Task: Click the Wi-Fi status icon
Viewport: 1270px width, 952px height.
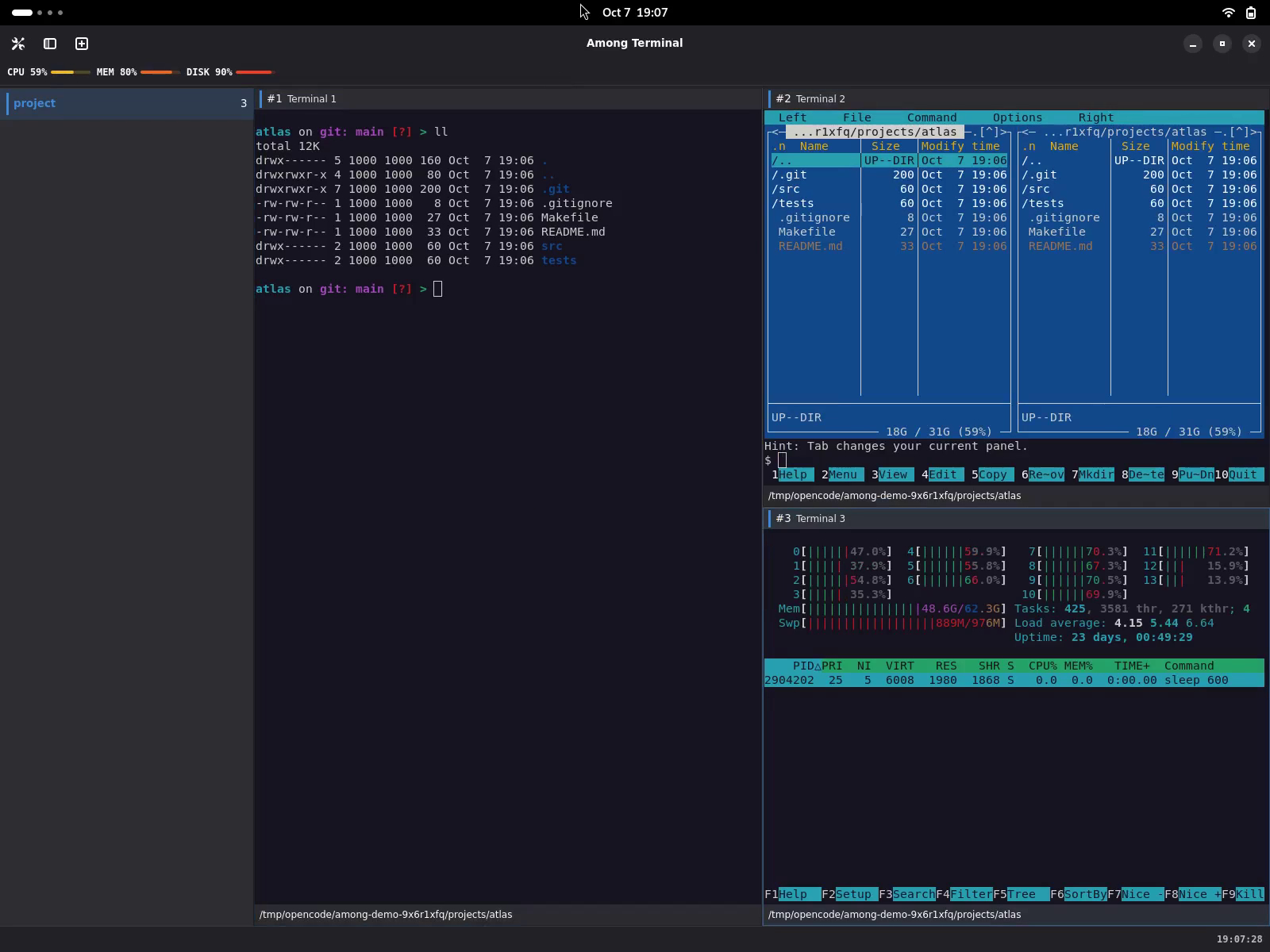Action: (1228, 13)
